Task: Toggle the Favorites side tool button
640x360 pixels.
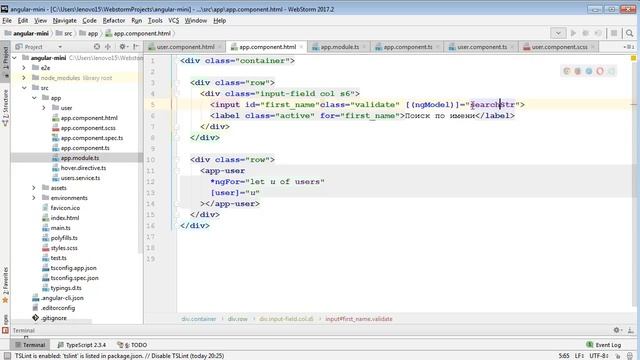Action: pos(5,285)
